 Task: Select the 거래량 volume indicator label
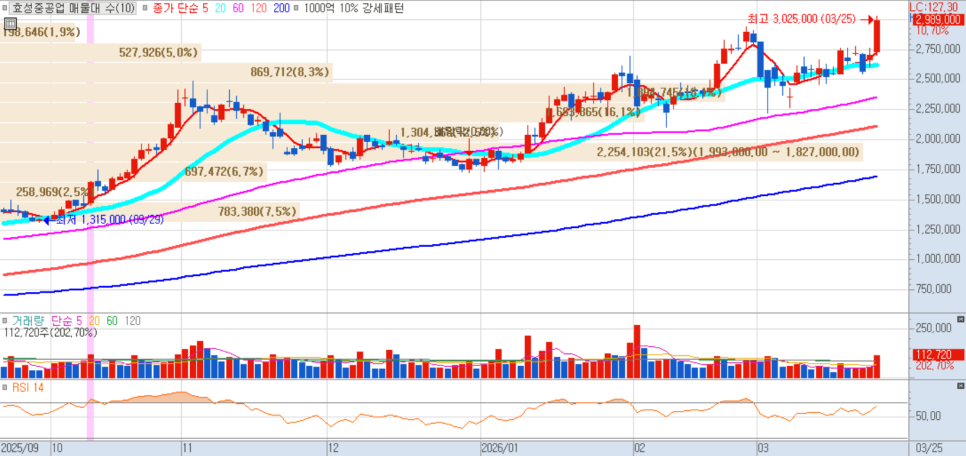tap(28, 321)
